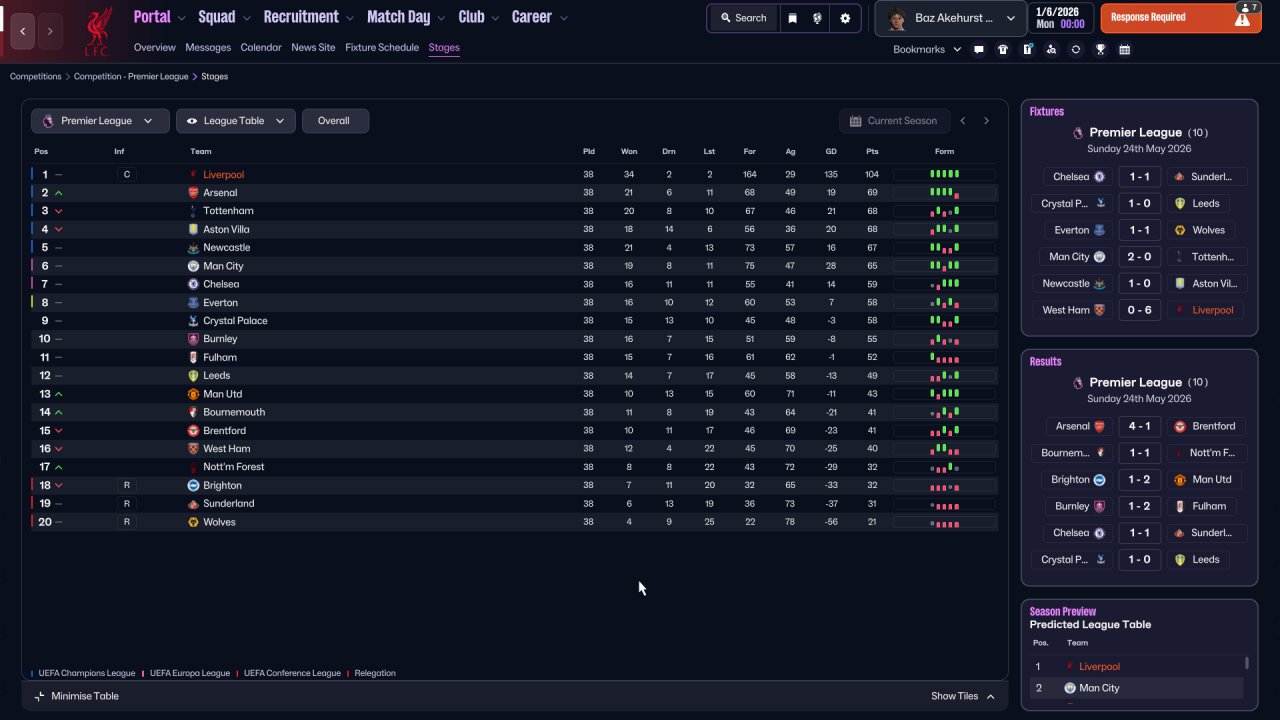The width and height of the screenshot is (1280, 720).
Task: Open Liverpool in the league table
Action: 223,175
